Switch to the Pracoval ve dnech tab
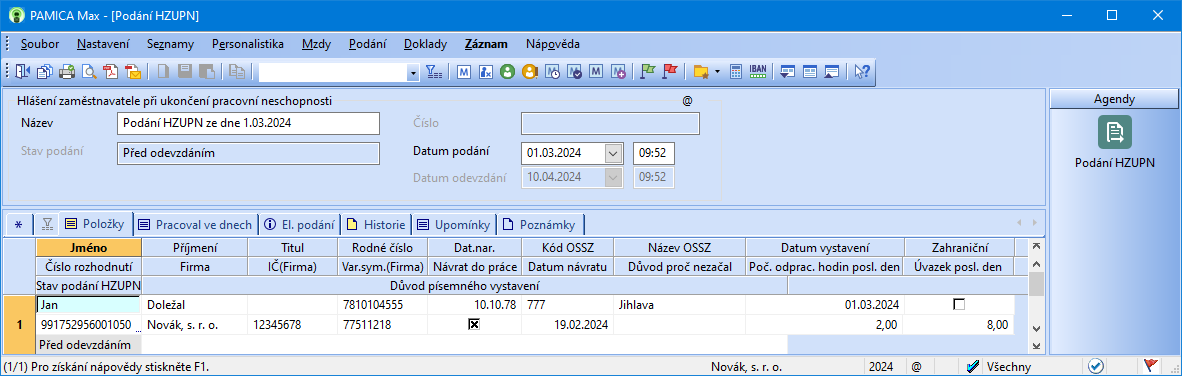 [x=196, y=224]
